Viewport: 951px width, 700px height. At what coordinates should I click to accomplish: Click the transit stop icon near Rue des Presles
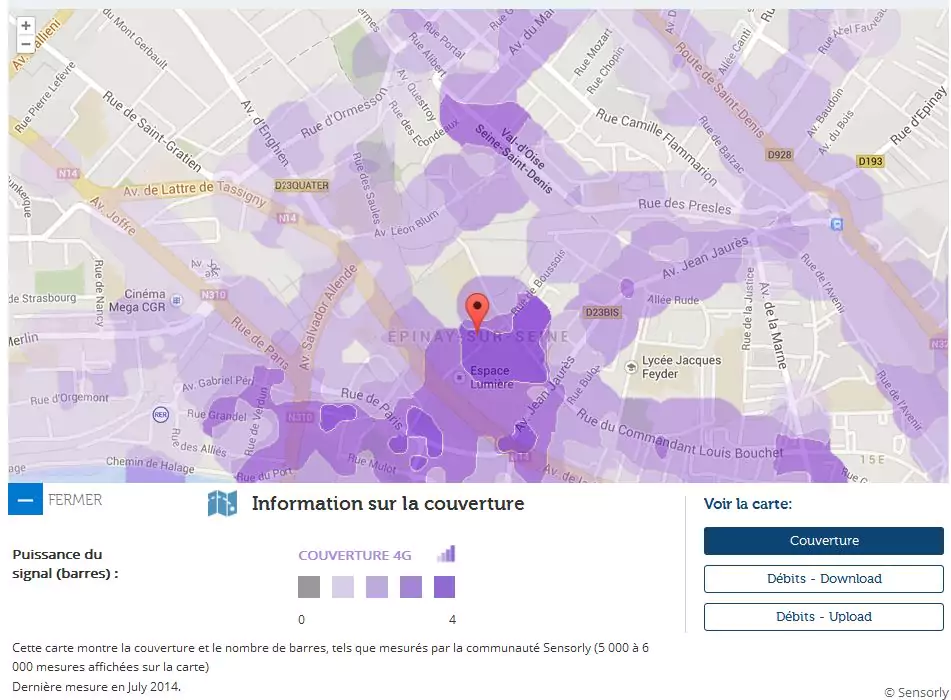coord(837,224)
